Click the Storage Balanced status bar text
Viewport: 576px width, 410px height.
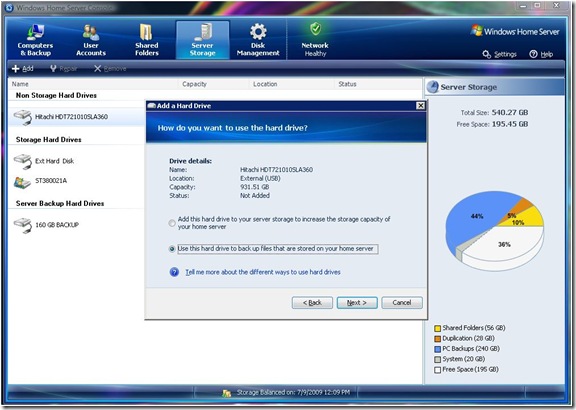point(293,392)
